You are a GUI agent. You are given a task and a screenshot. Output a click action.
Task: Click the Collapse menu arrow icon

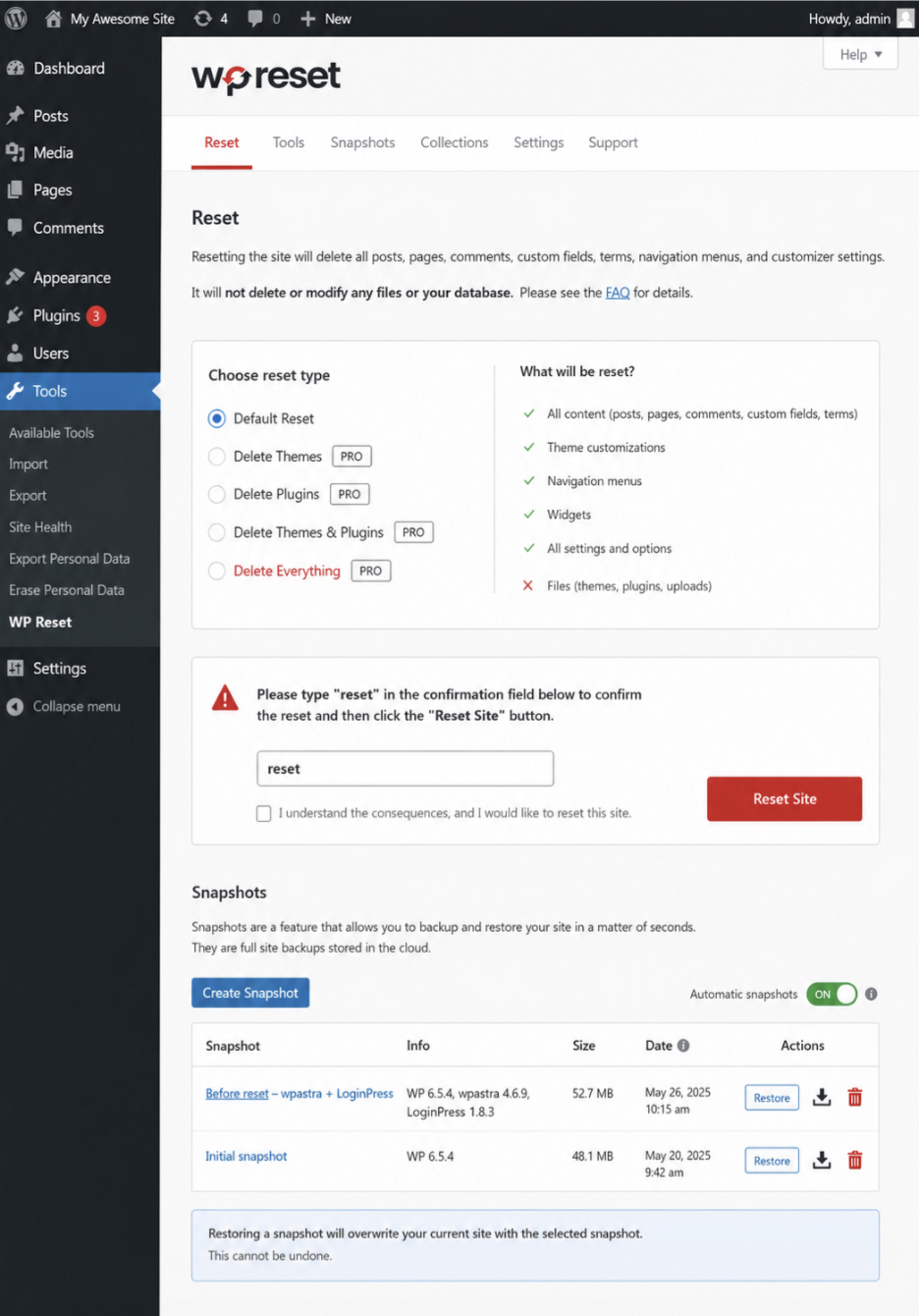pos(15,707)
